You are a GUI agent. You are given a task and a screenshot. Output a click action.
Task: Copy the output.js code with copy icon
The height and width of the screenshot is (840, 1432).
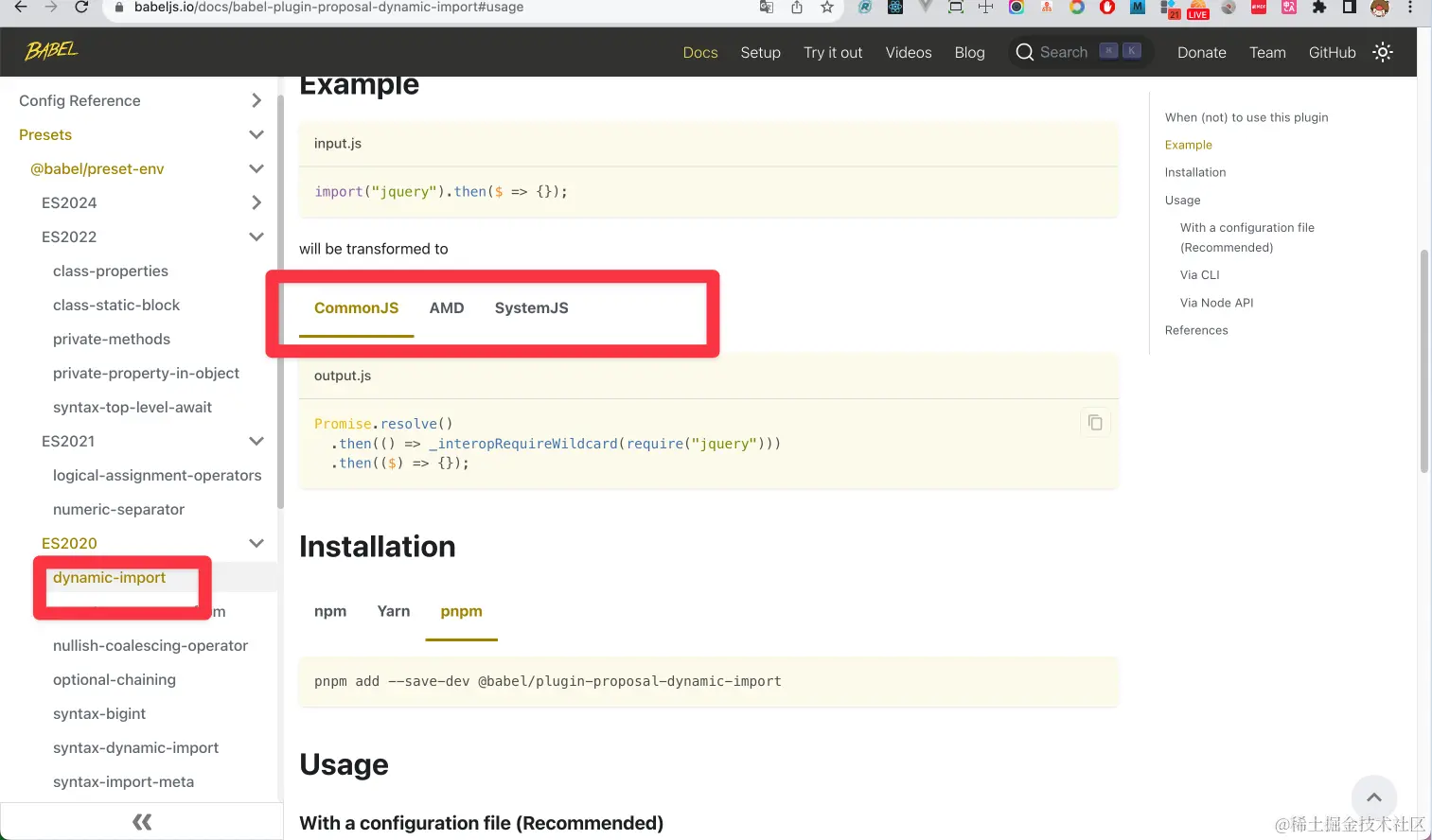(x=1095, y=422)
